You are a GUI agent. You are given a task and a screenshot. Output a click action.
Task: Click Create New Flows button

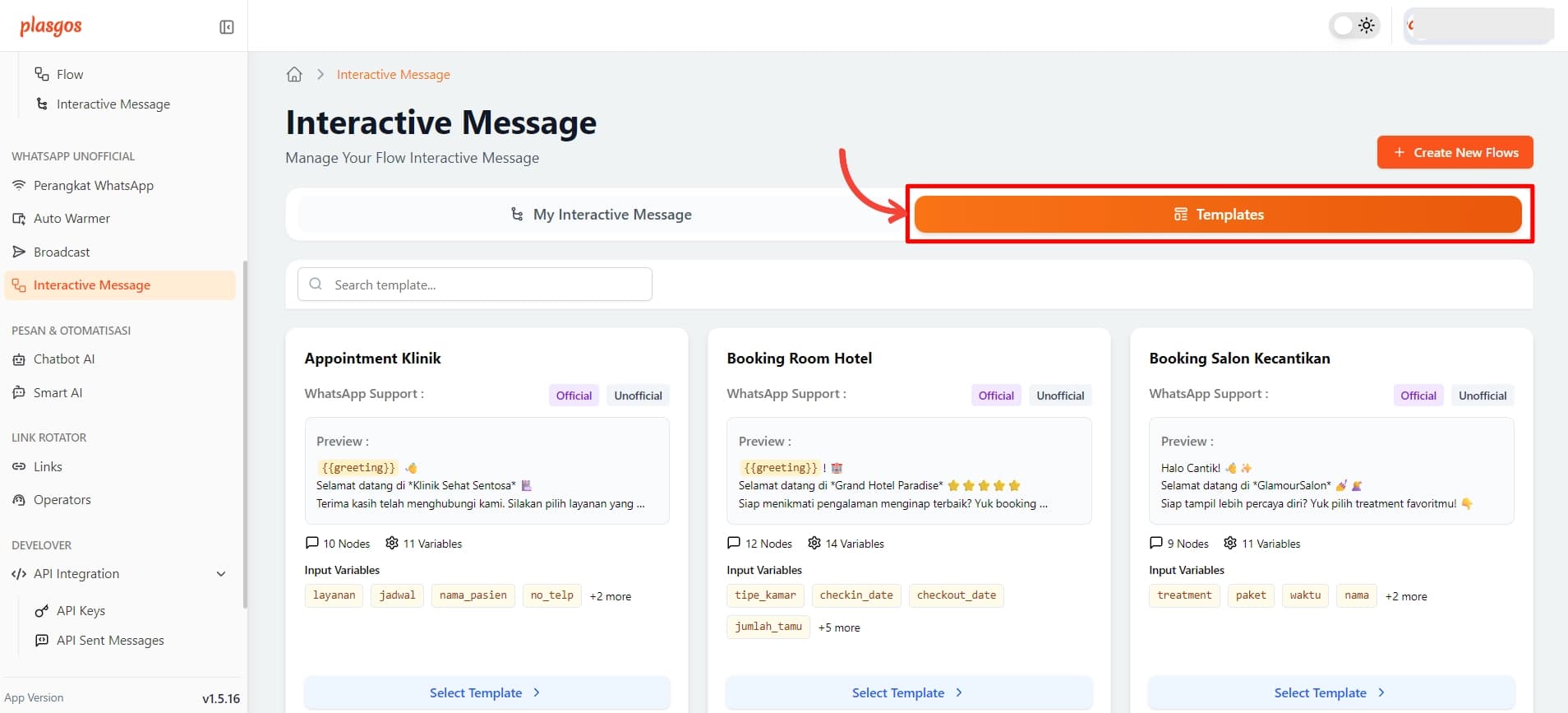click(1455, 152)
